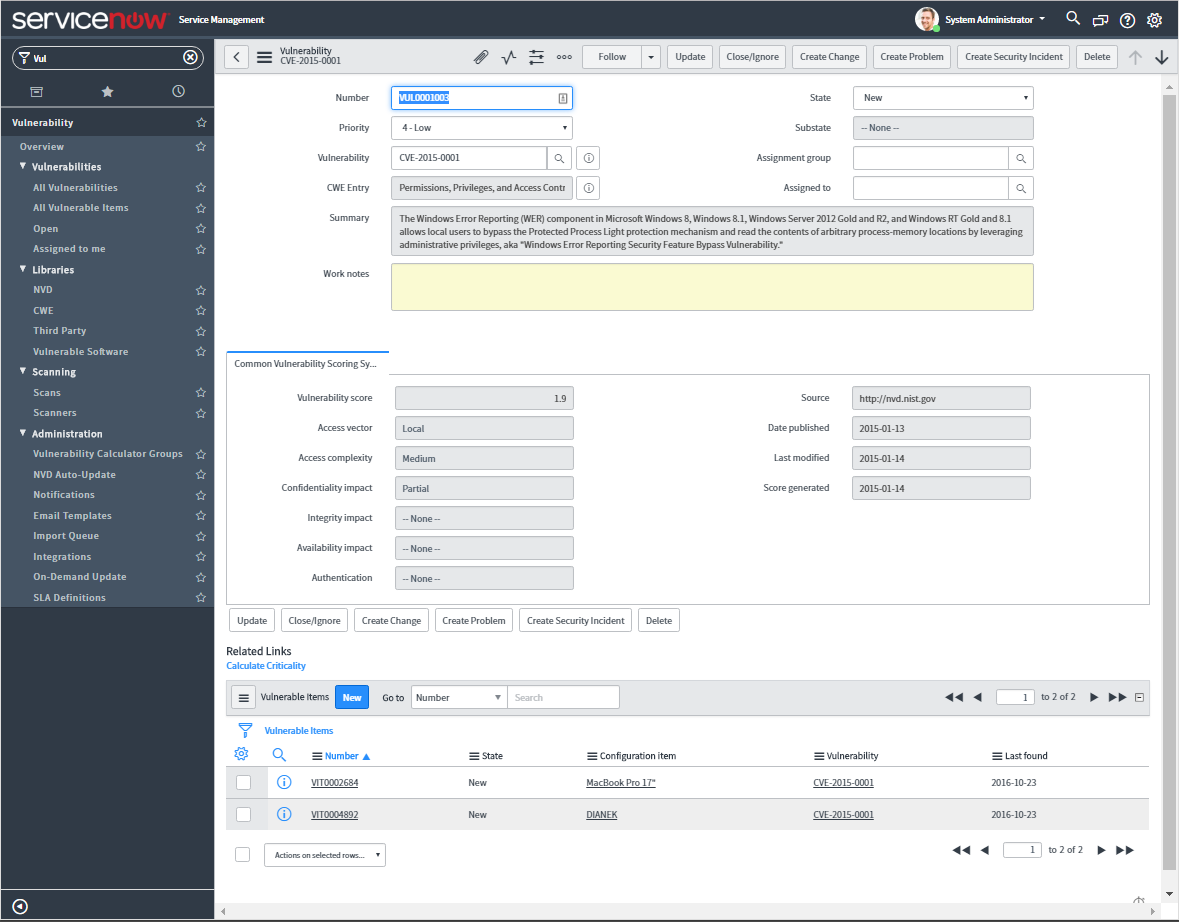Show history clock tab in navigator

point(178,91)
